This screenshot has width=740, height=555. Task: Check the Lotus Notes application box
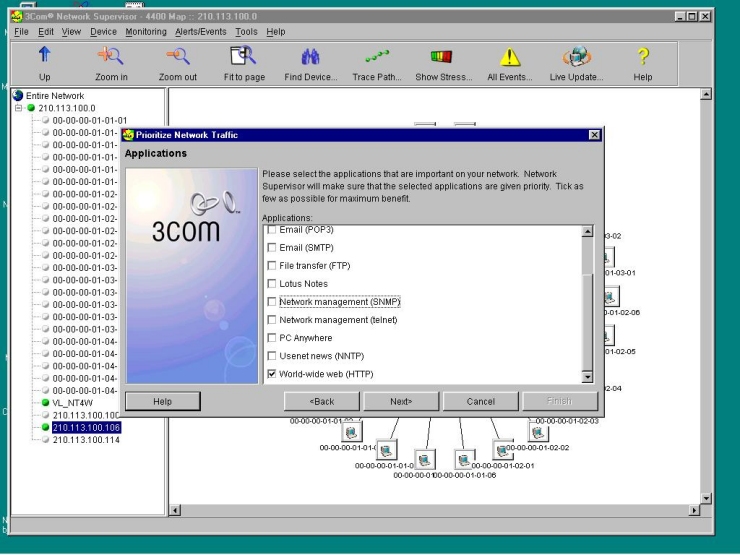tap(272, 284)
